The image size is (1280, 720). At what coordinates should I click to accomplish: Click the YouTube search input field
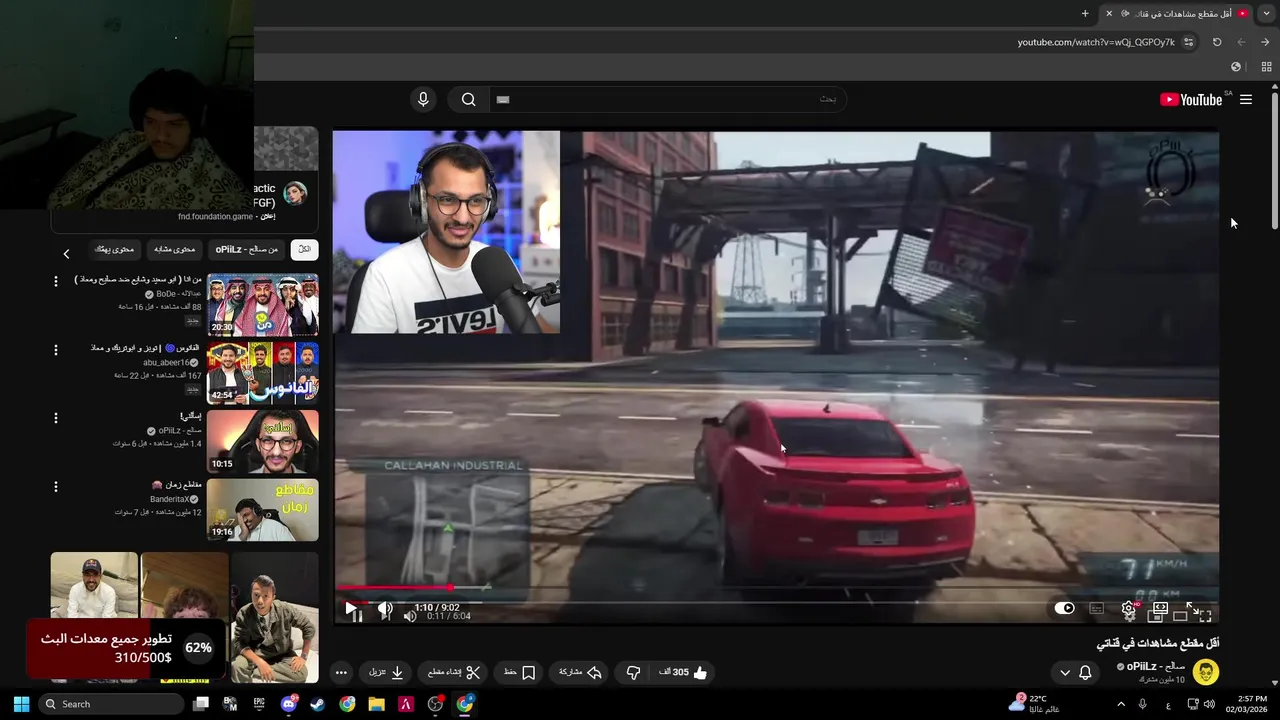pyautogui.click(x=668, y=99)
